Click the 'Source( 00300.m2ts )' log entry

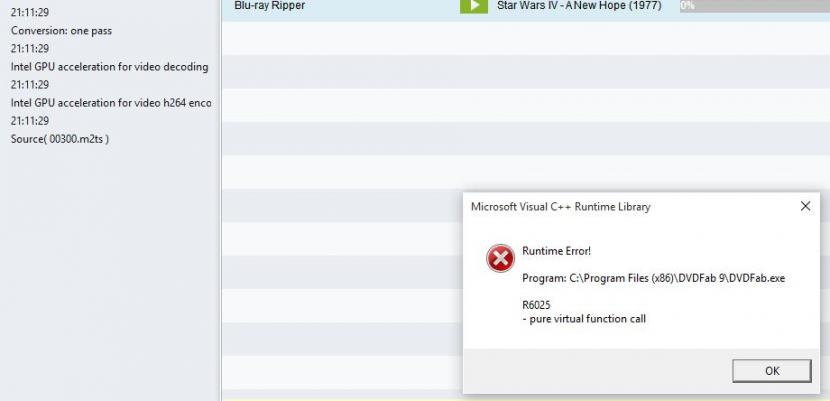point(60,139)
